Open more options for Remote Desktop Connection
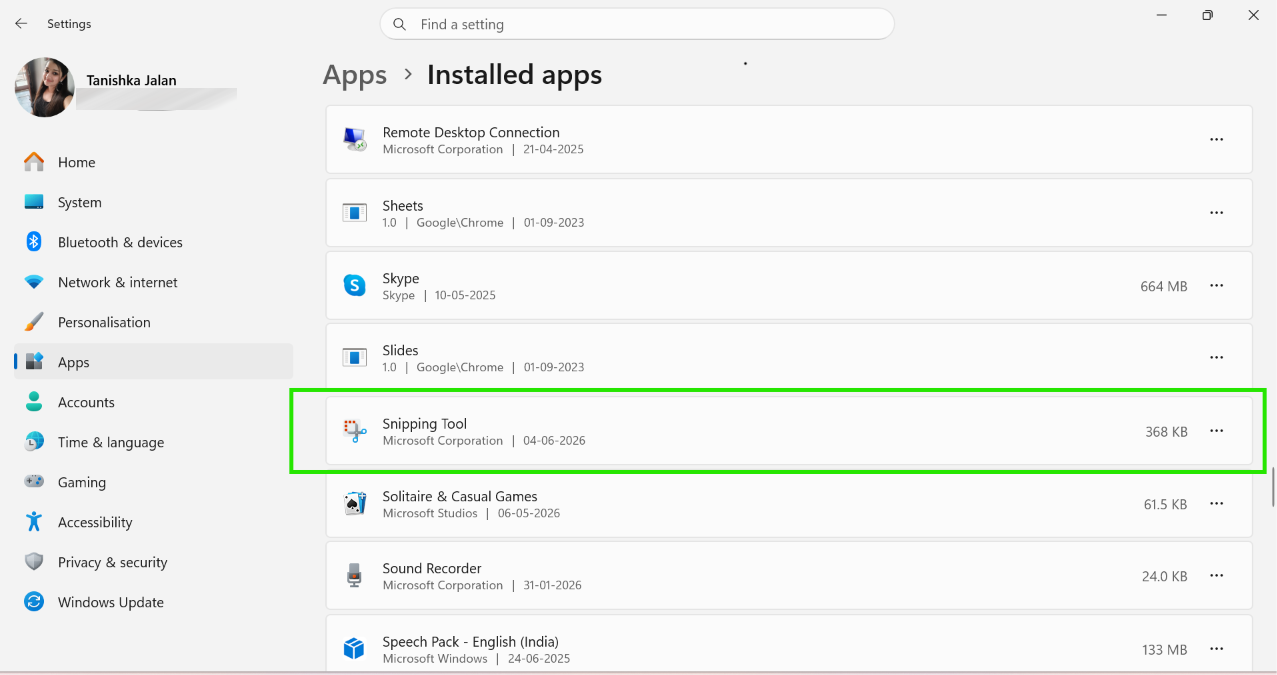This screenshot has height=675, width=1277. click(1216, 140)
